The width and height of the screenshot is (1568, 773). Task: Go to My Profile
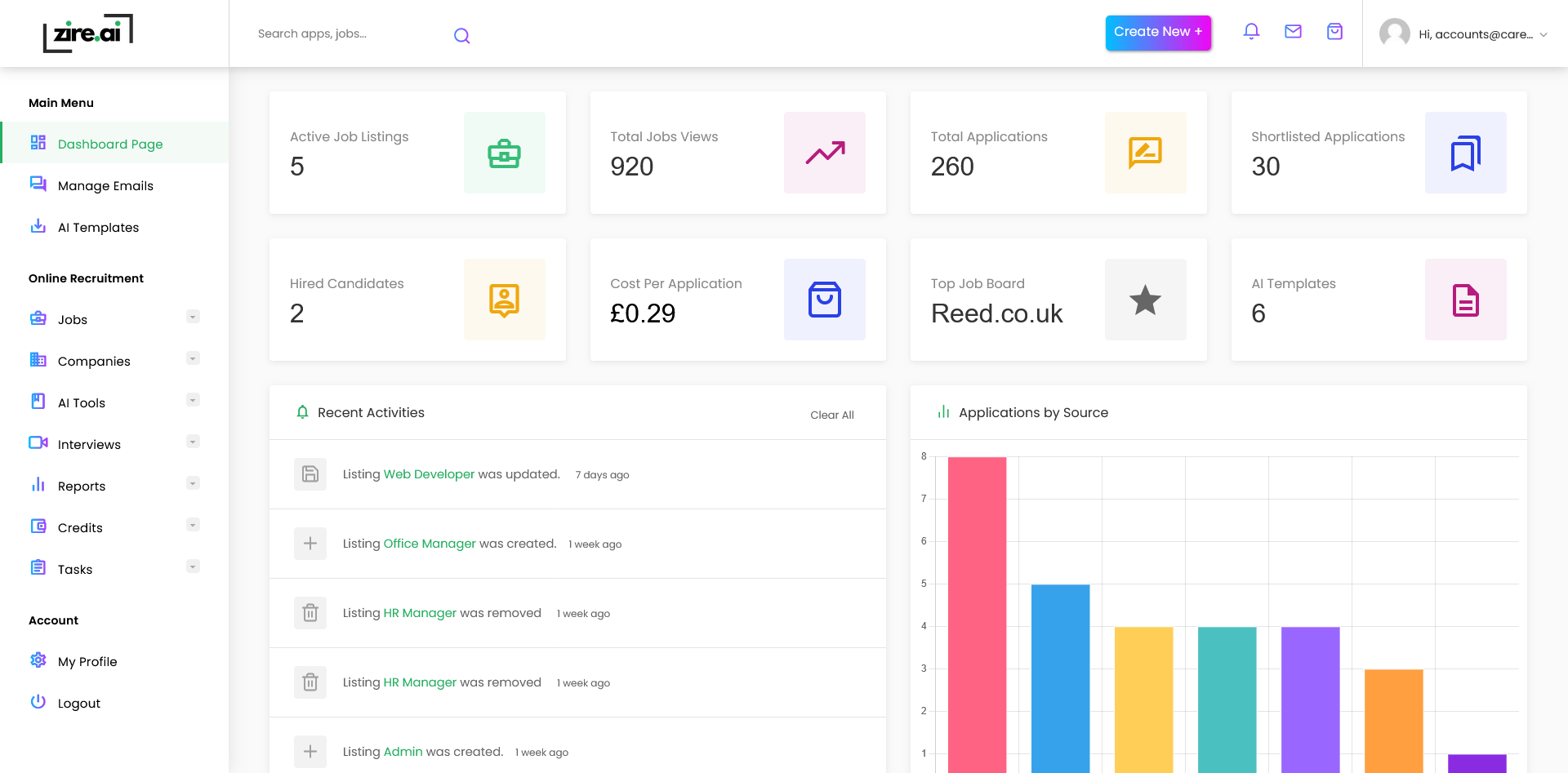pos(87,662)
